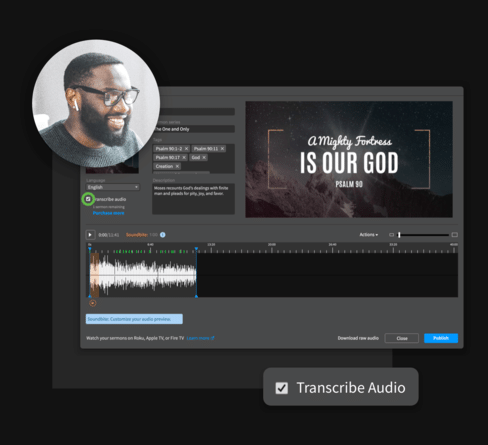Screen dimensions: 488x445
Task: Click the Publish button
Action: (441, 338)
